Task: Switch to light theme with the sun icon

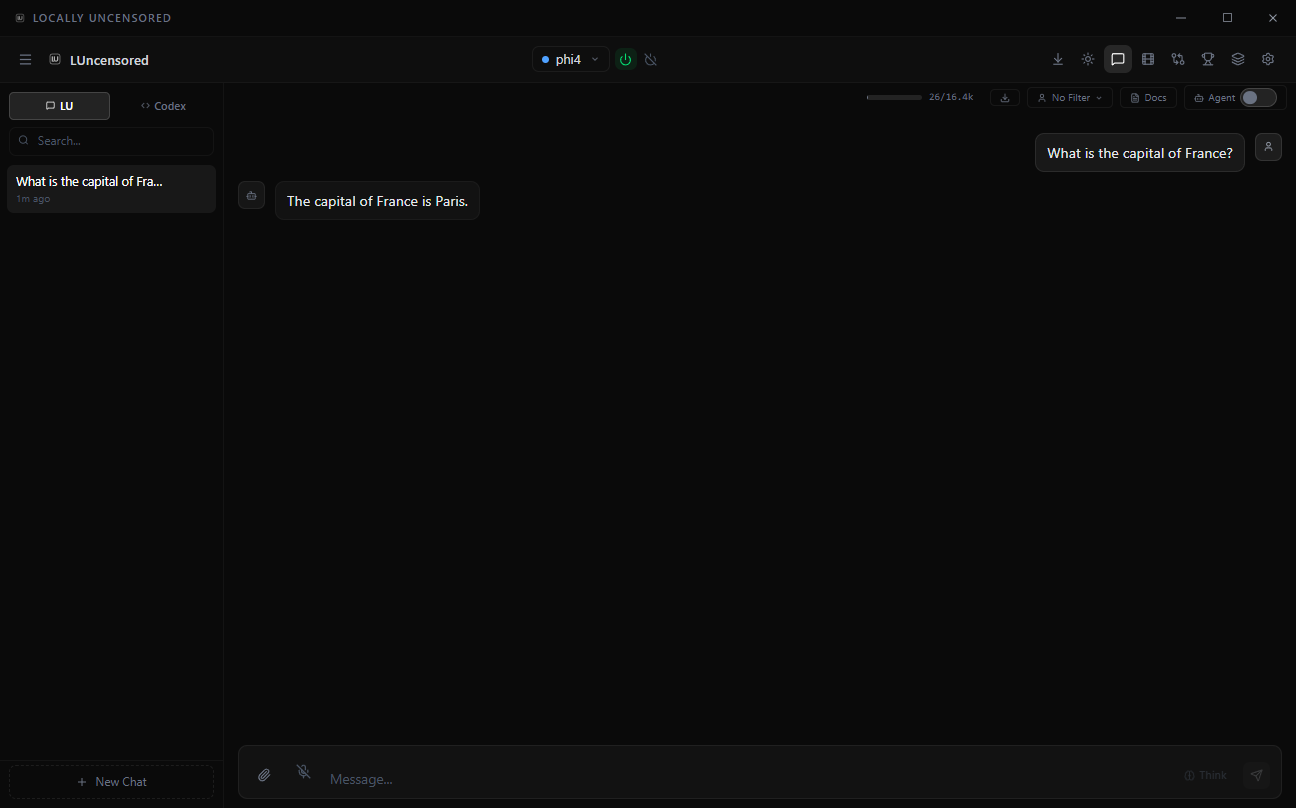Action: pyautogui.click(x=1088, y=59)
